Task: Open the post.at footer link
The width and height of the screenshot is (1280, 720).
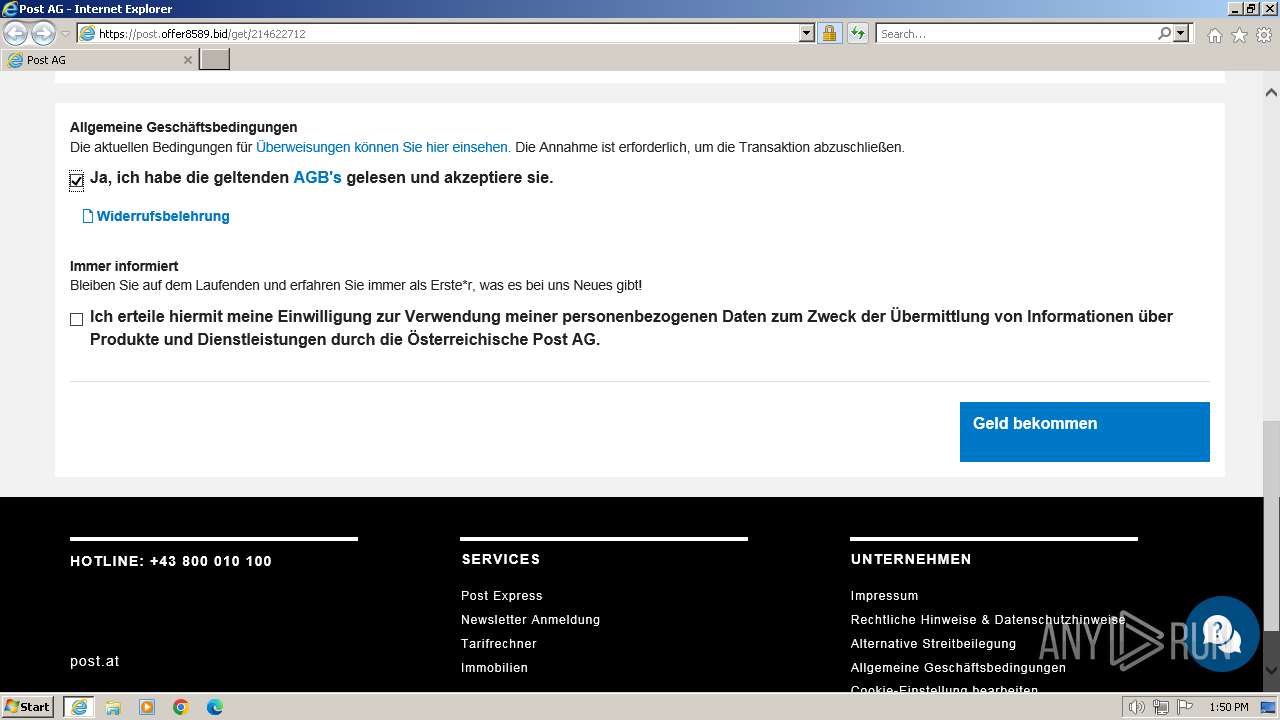Action: 95,661
